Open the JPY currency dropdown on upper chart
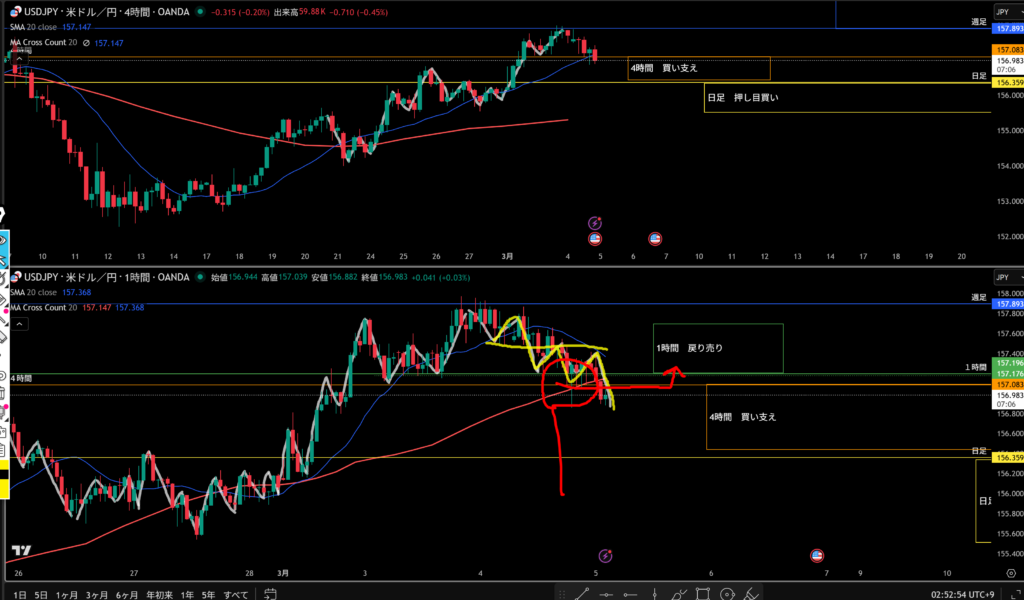 (1002, 11)
